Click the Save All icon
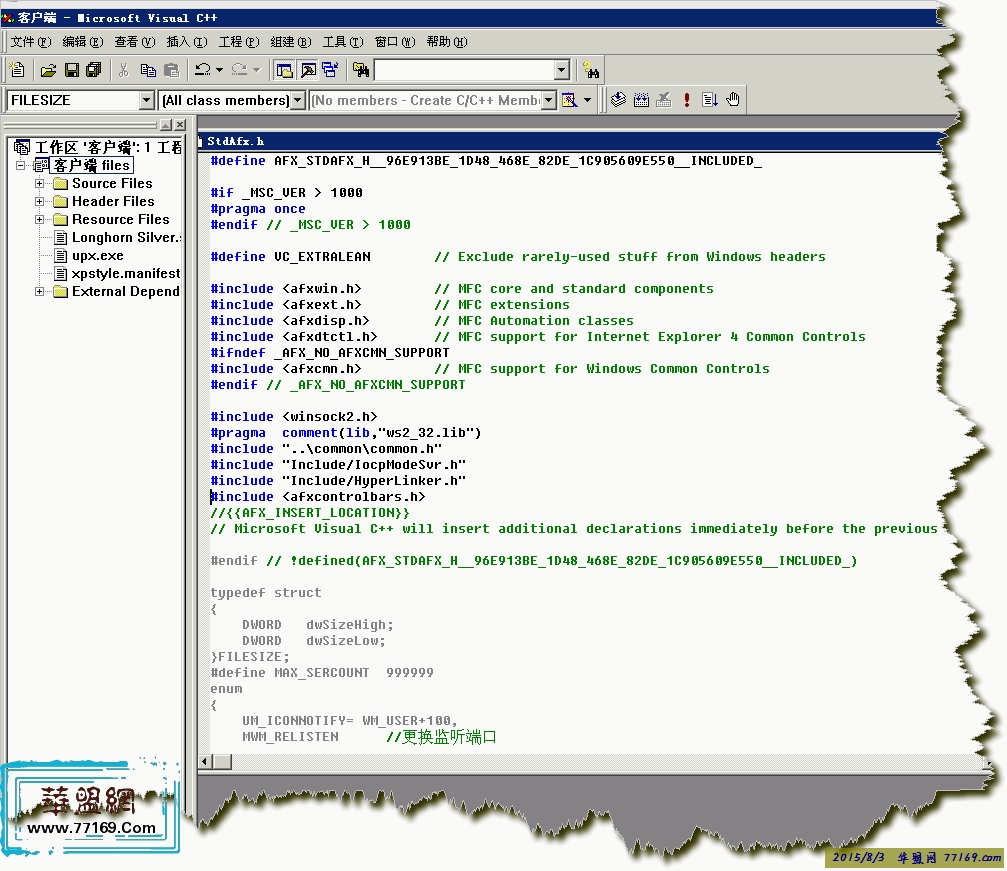 (93, 70)
